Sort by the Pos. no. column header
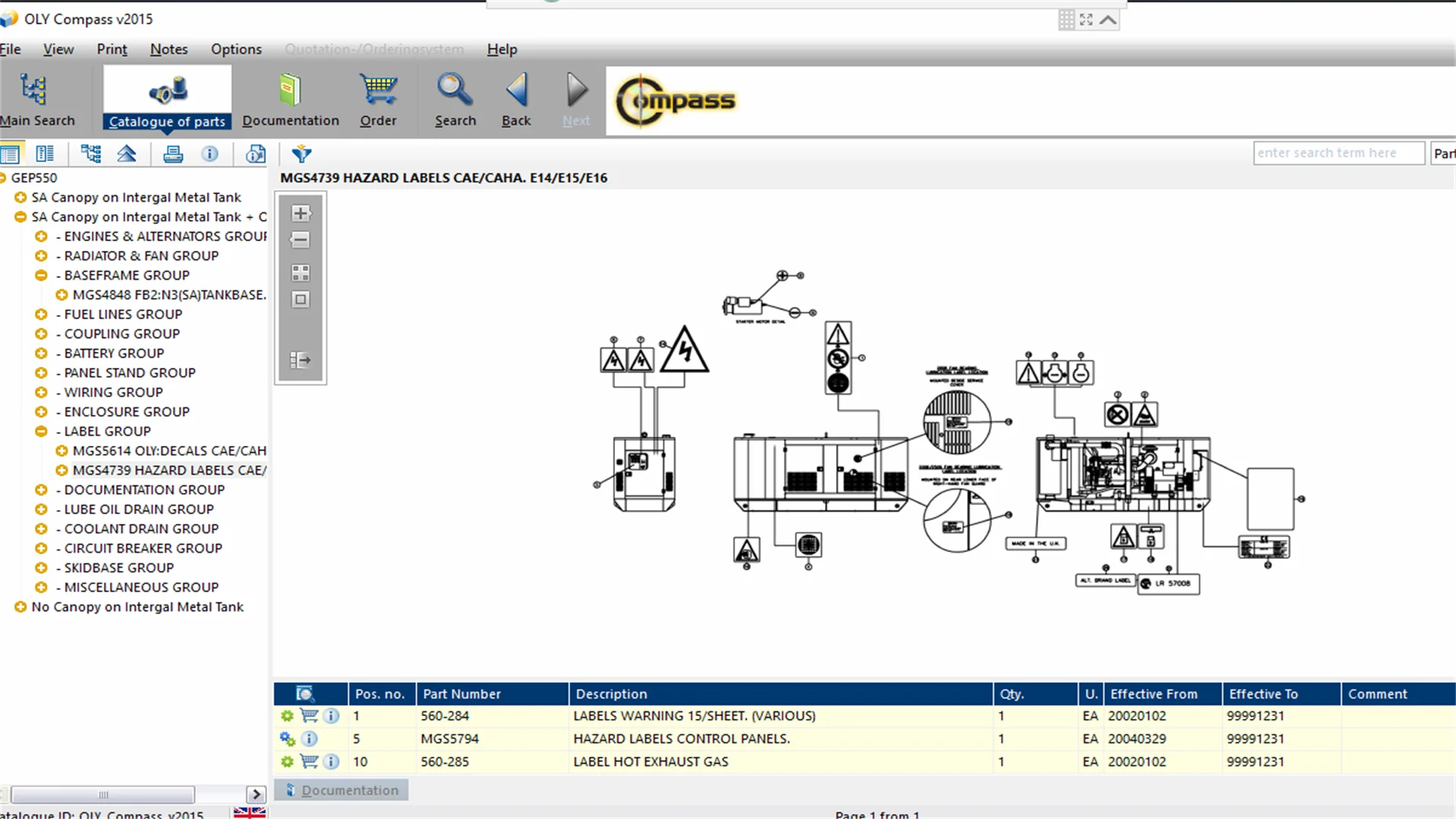The image size is (1456, 819). click(381, 694)
